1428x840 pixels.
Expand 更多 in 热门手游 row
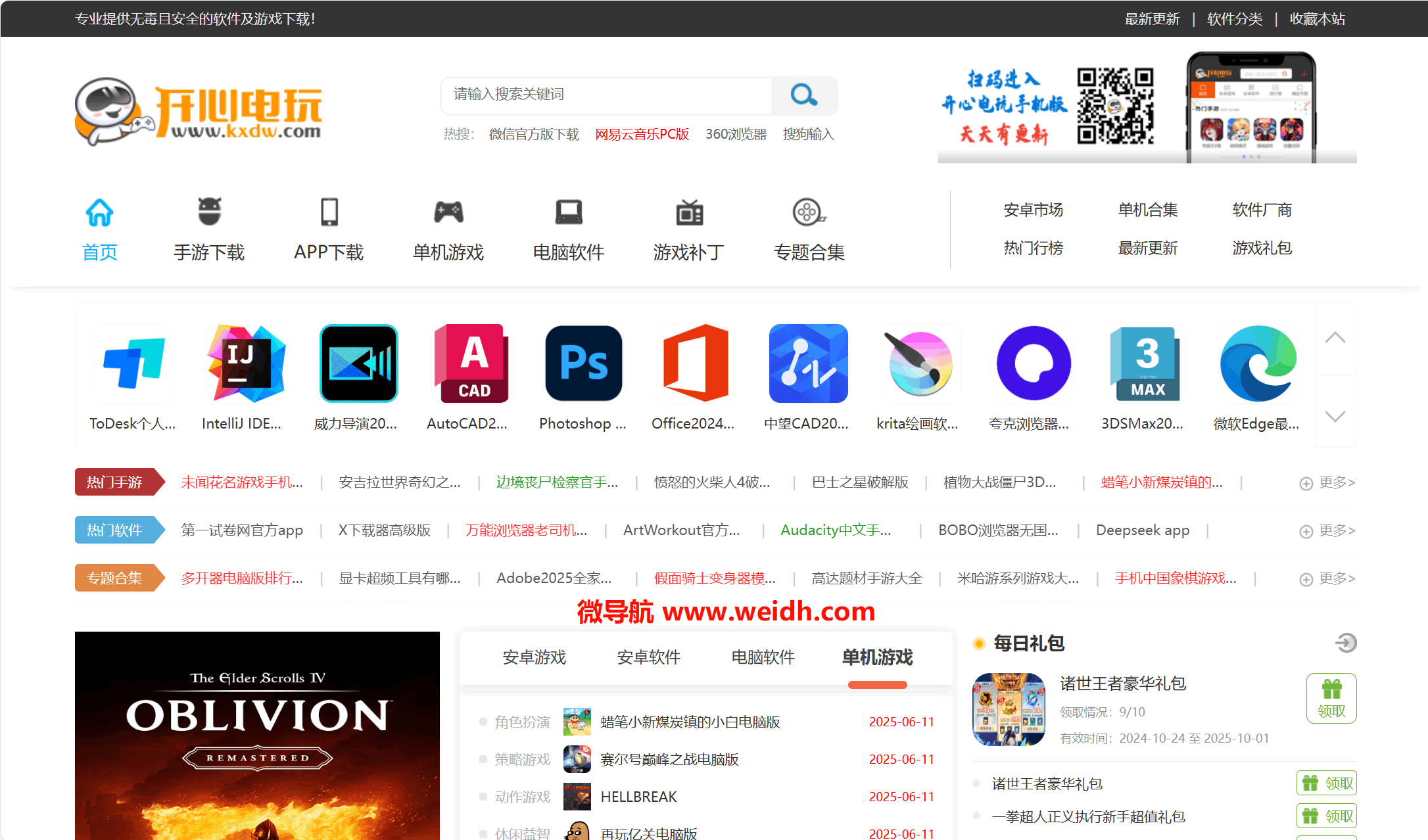click(1327, 482)
